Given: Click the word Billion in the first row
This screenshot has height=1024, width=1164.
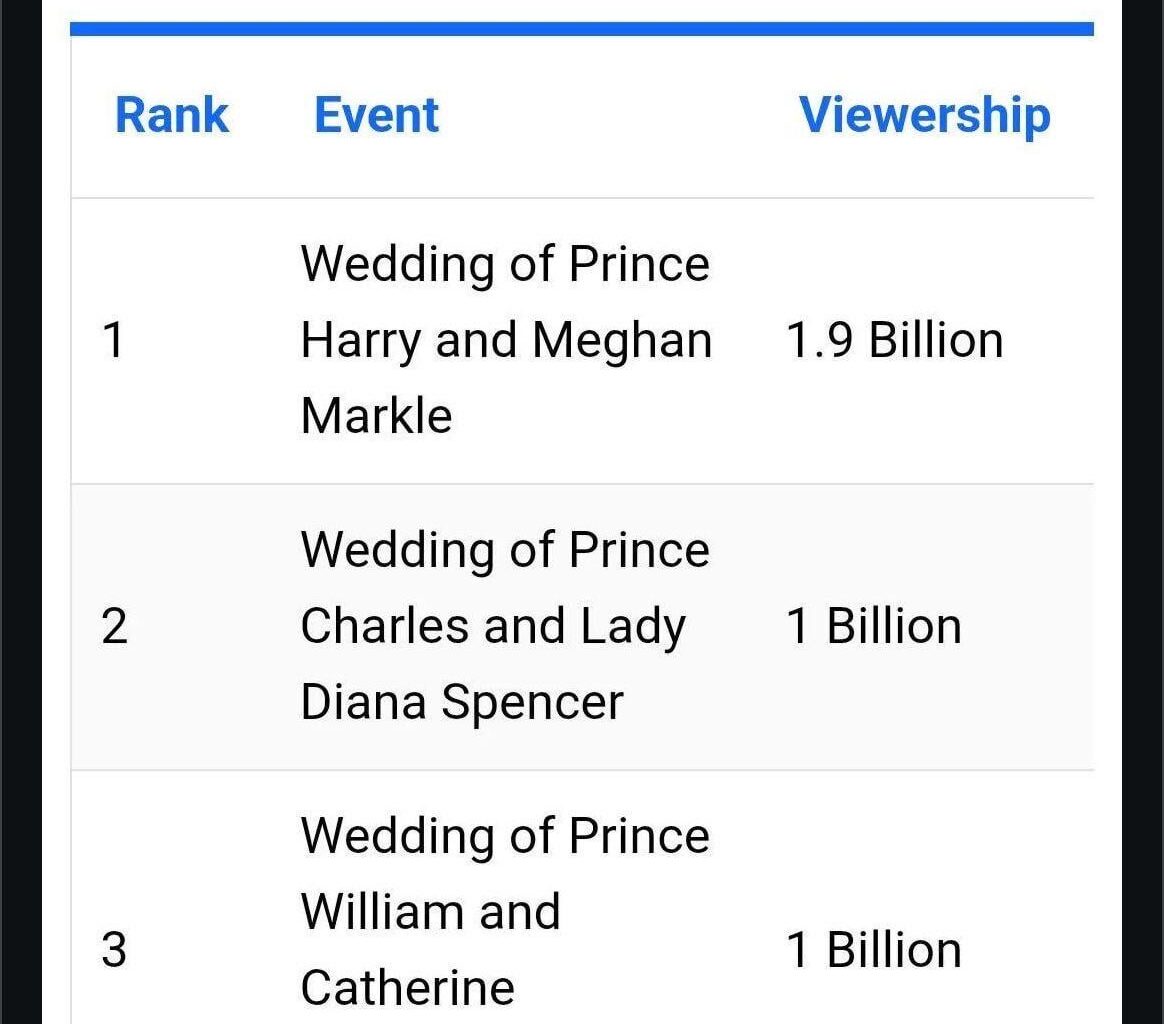Looking at the screenshot, I should click(935, 340).
